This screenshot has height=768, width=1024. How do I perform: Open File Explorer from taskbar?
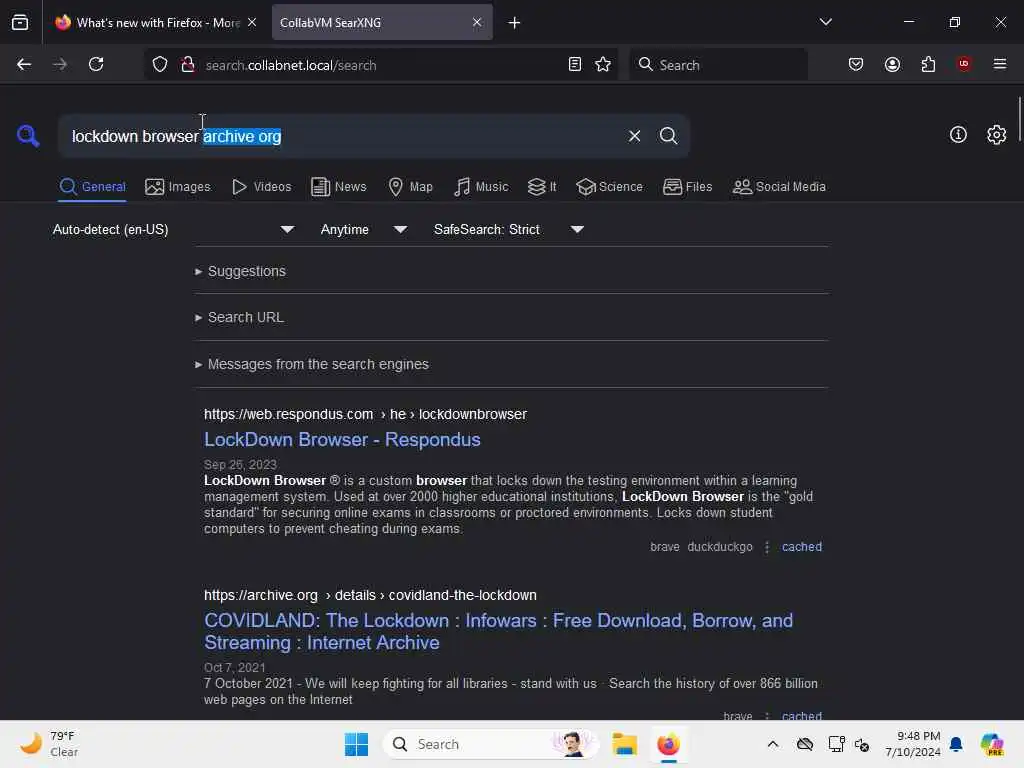(624, 744)
